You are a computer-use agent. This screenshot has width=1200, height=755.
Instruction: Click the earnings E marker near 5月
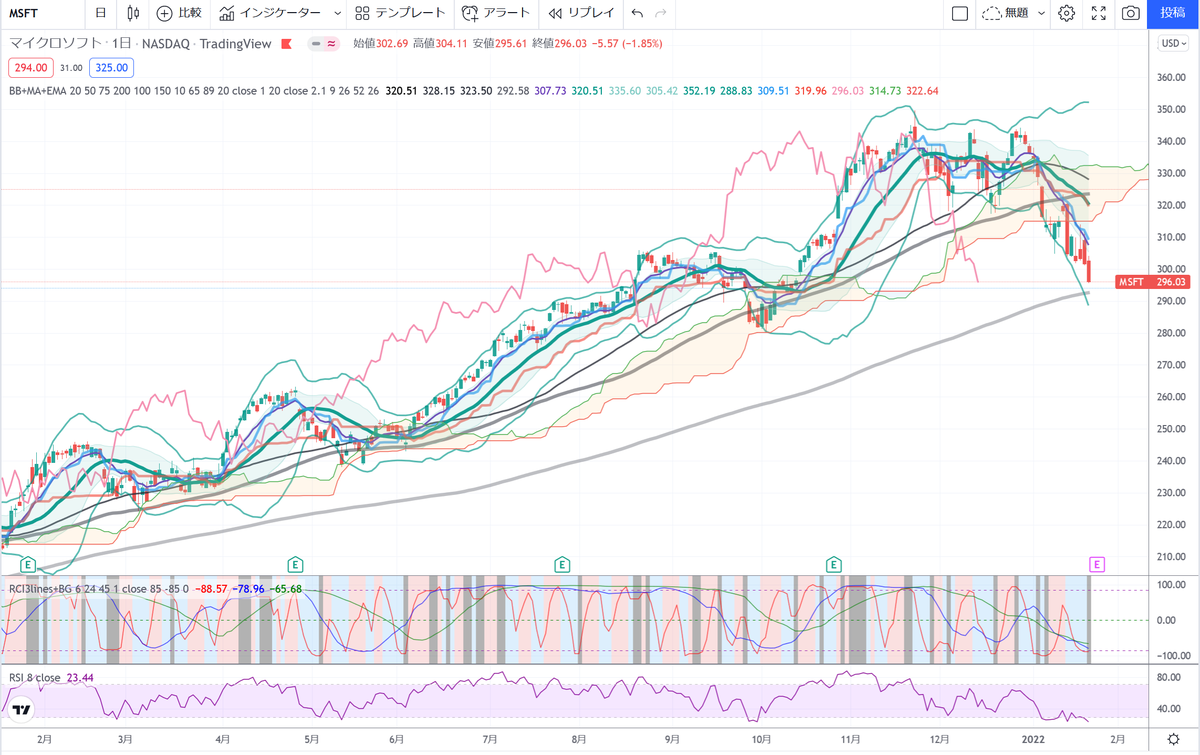click(295, 565)
